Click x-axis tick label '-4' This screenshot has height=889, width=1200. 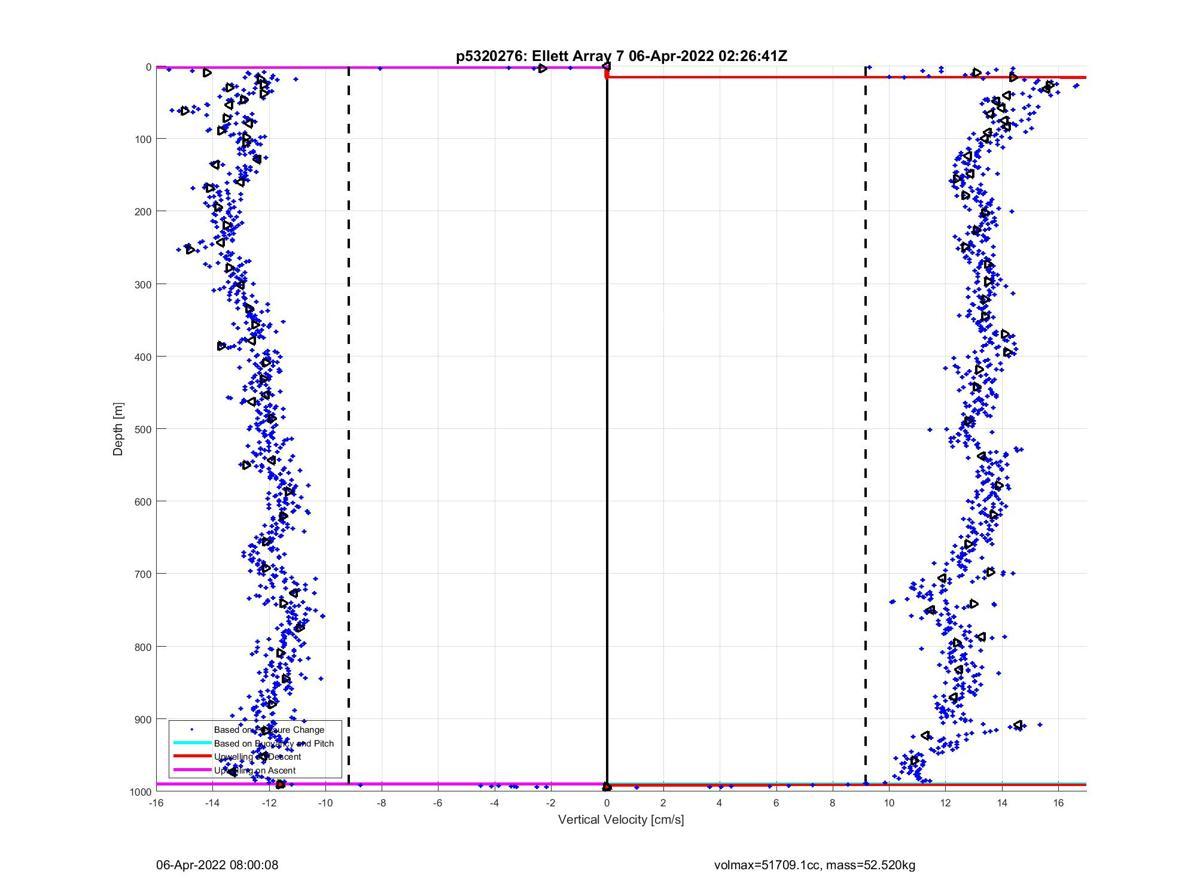tap(494, 803)
